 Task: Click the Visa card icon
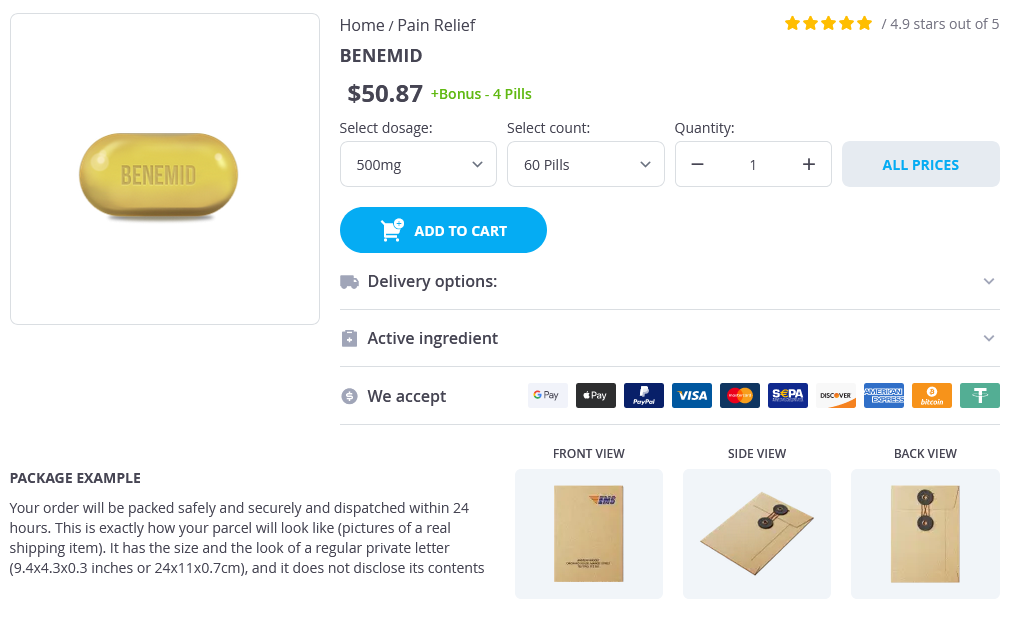tap(692, 396)
